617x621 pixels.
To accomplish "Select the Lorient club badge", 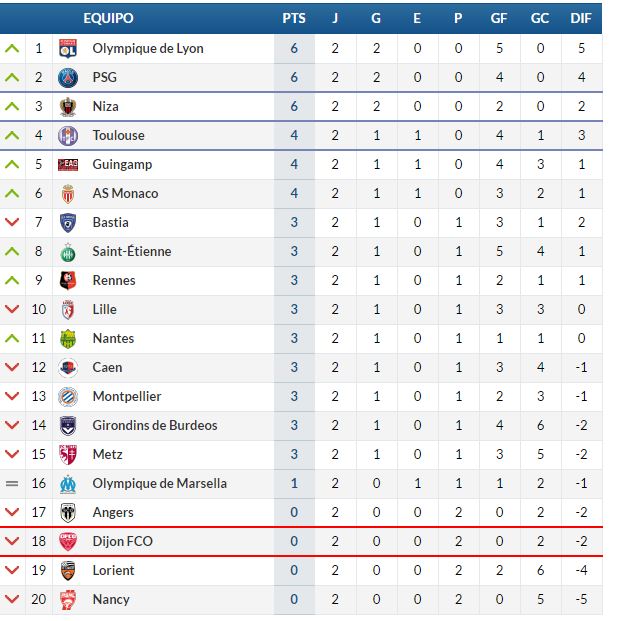I will (x=68, y=571).
